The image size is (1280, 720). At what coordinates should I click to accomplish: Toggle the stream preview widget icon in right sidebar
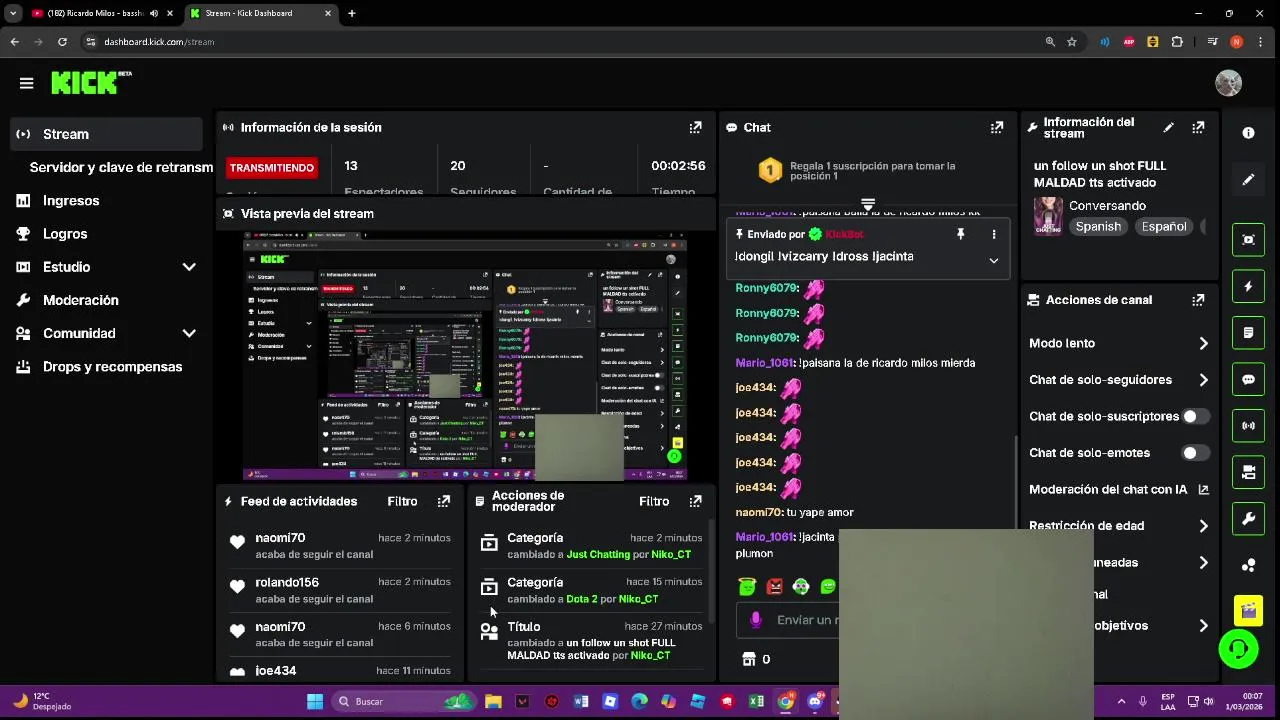pyautogui.click(x=1248, y=240)
